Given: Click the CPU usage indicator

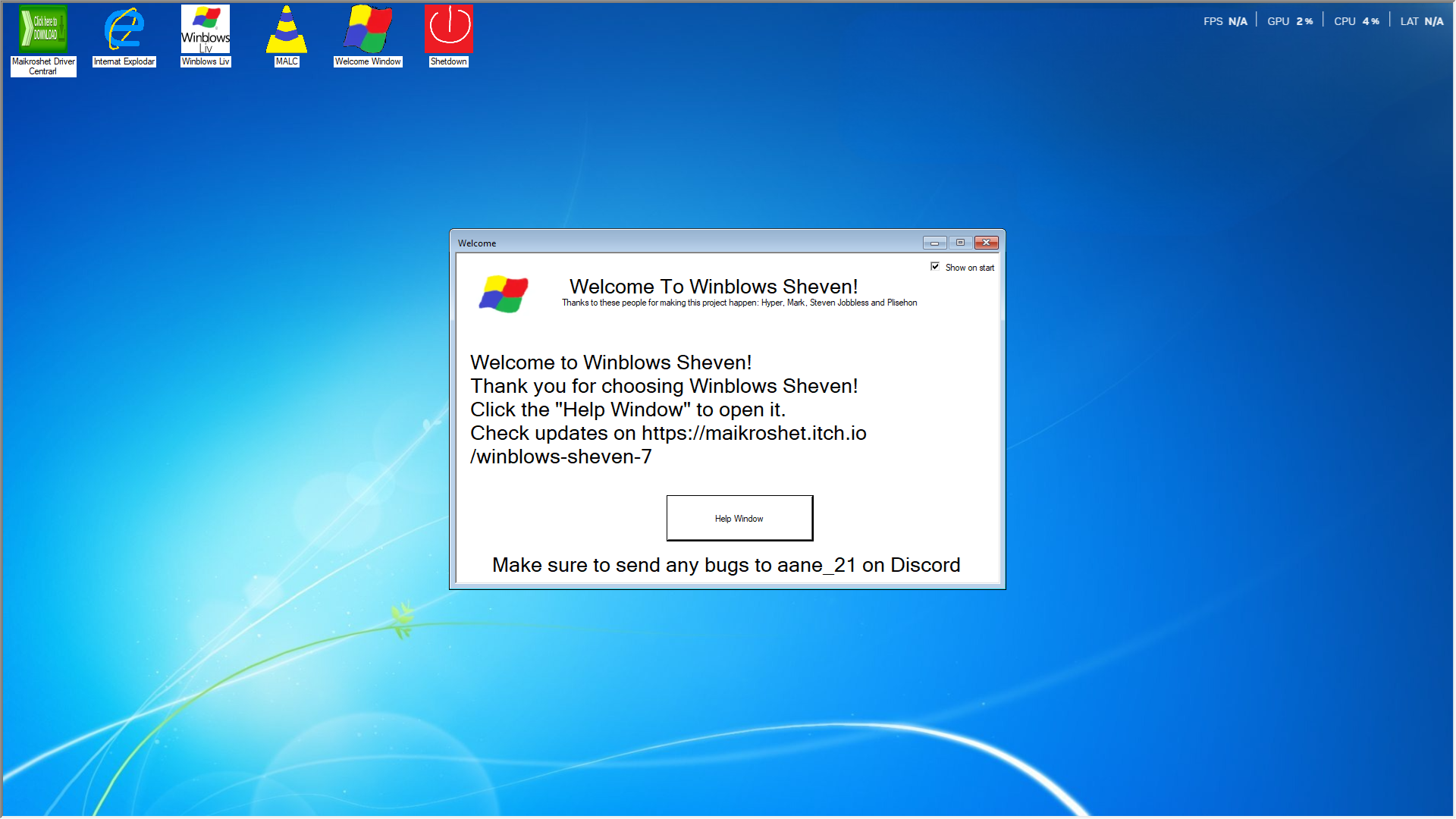Looking at the screenshot, I should click(x=1356, y=21).
